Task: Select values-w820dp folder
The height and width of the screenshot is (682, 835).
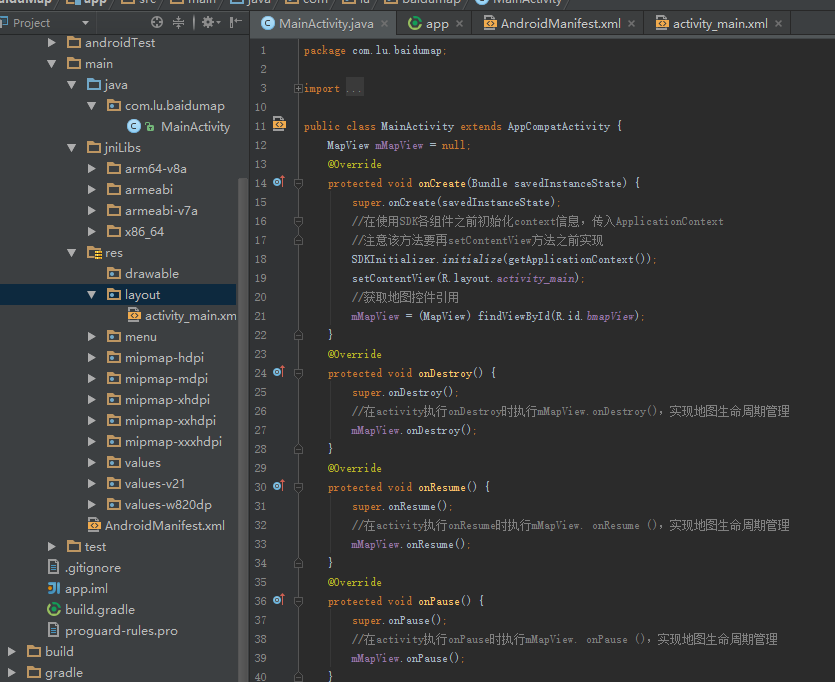Action: pyautogui.click(x=160, y=505)
